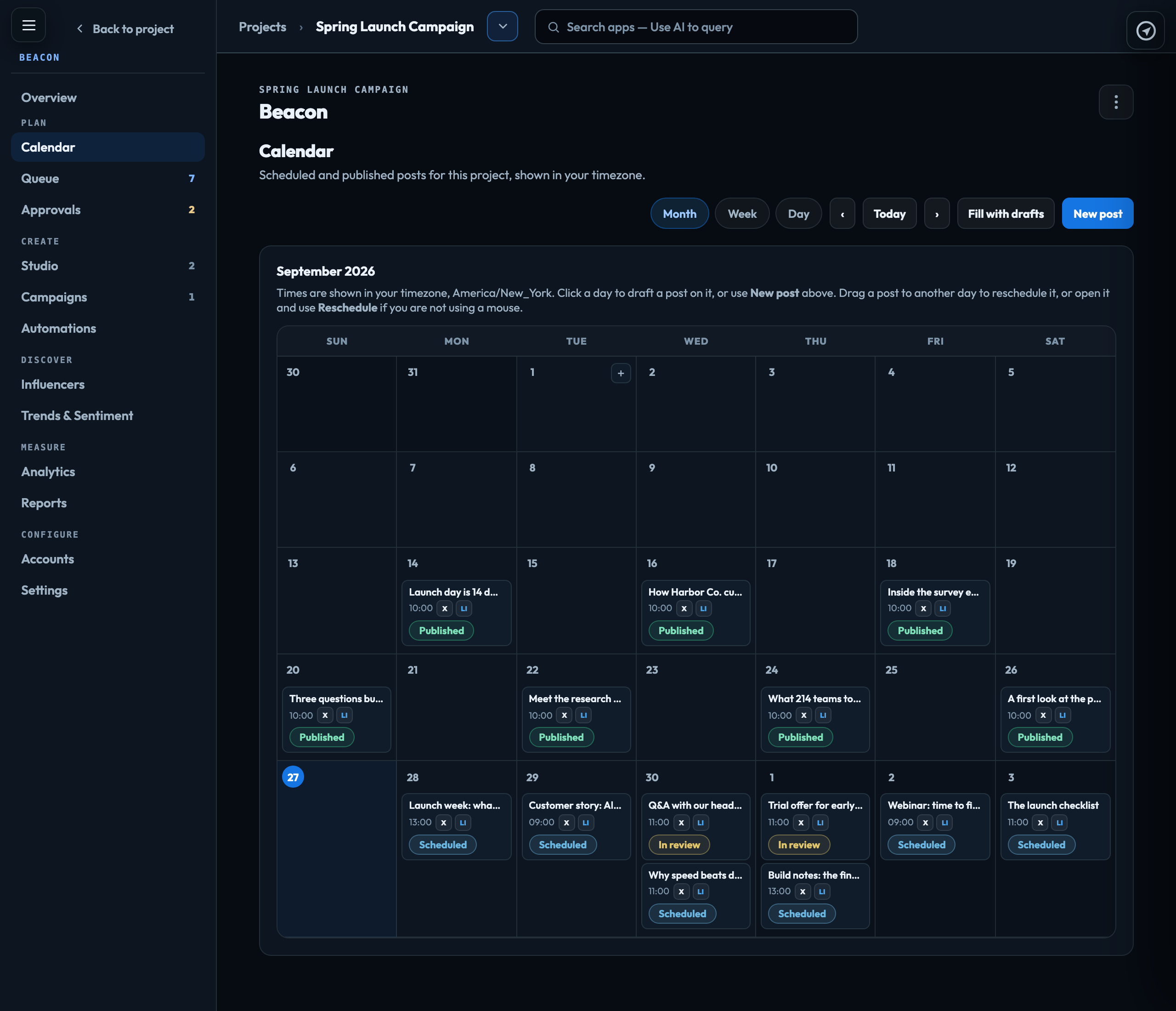Click the search magnifier icon
Viewport: 1176px width, 1011px height.
(x=554, y=27)
